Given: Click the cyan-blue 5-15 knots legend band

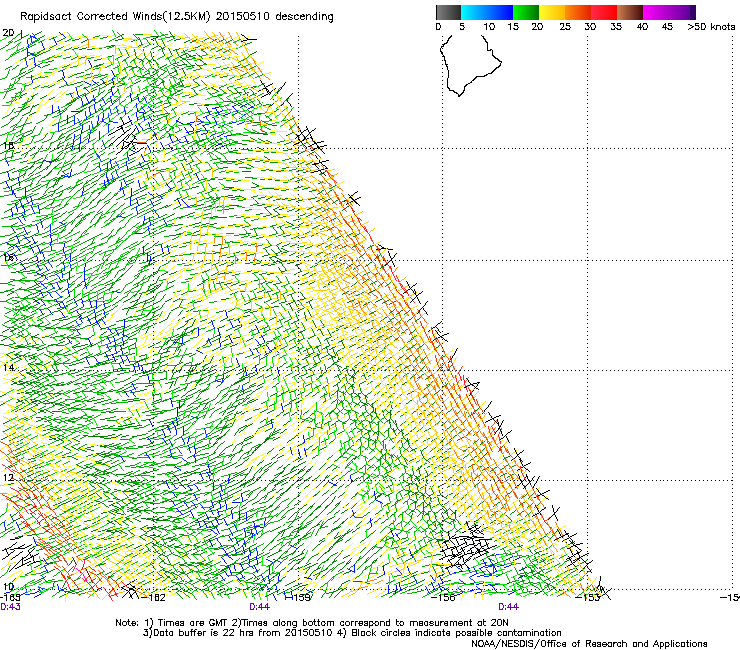Looking at the screenshot, I should click(x=487, y=12).
